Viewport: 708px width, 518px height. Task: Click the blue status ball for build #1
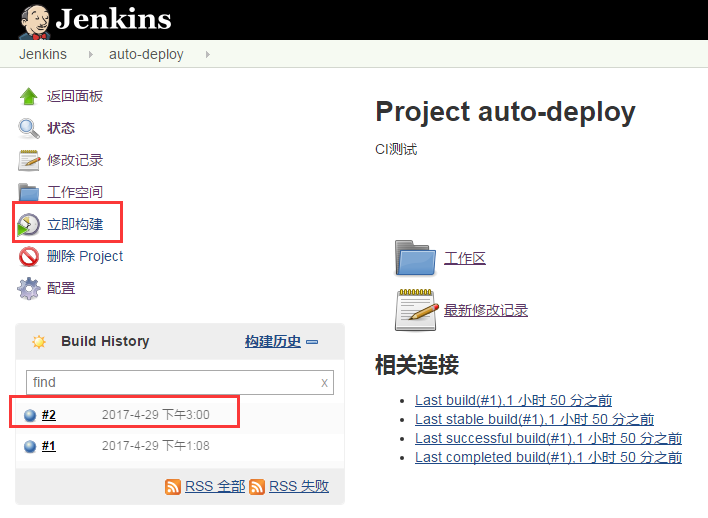[x=30, y=446]
